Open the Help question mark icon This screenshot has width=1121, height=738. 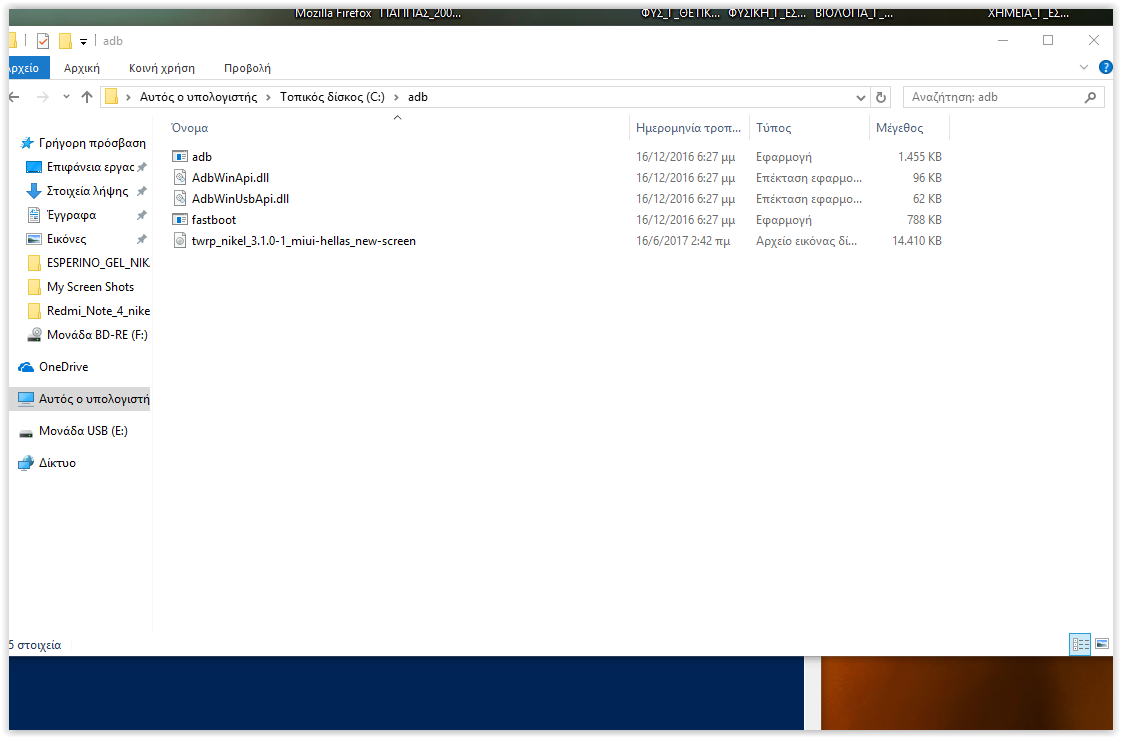[x=1105, y=68]
